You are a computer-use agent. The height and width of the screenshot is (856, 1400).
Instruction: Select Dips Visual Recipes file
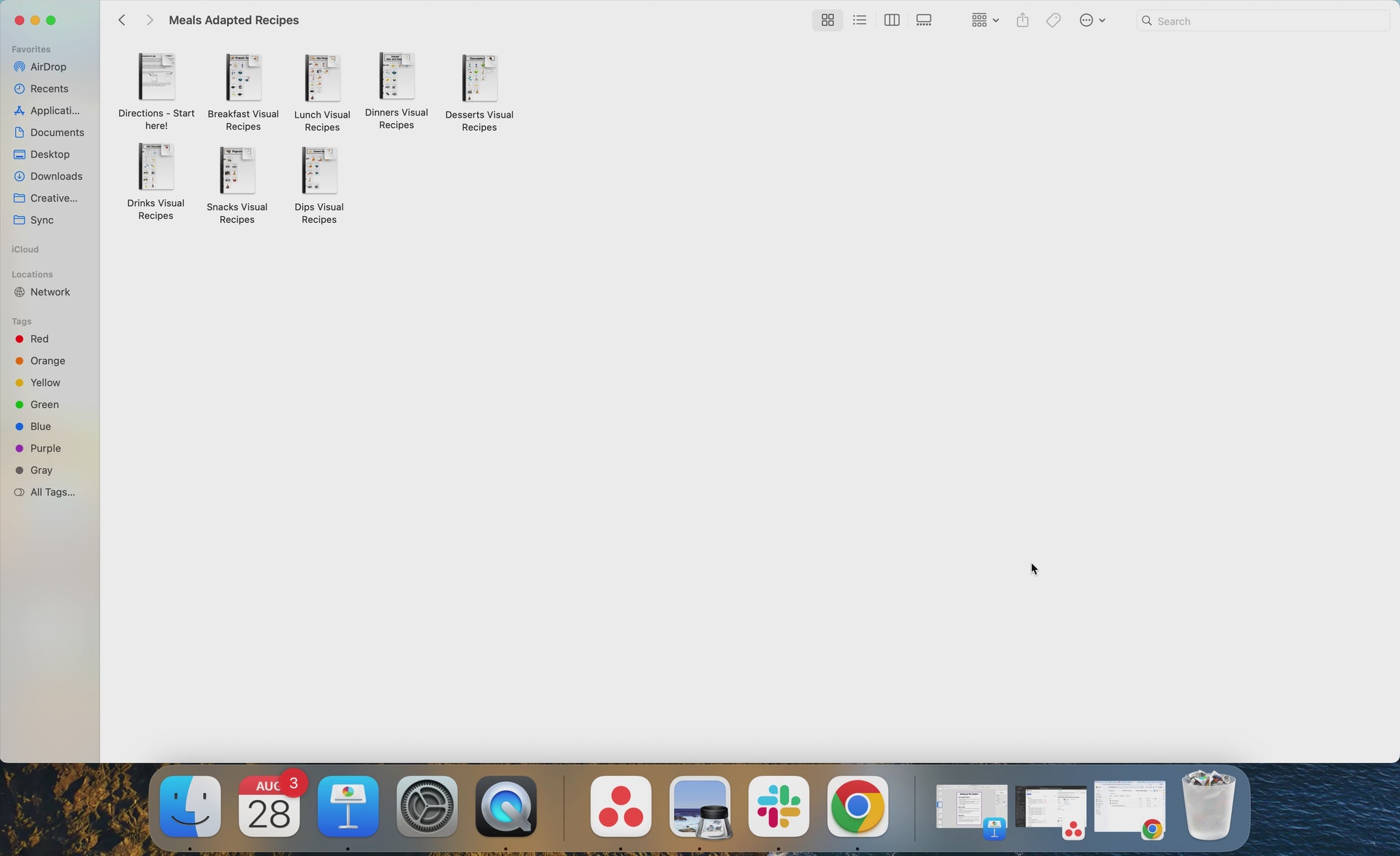coord(319,171)
